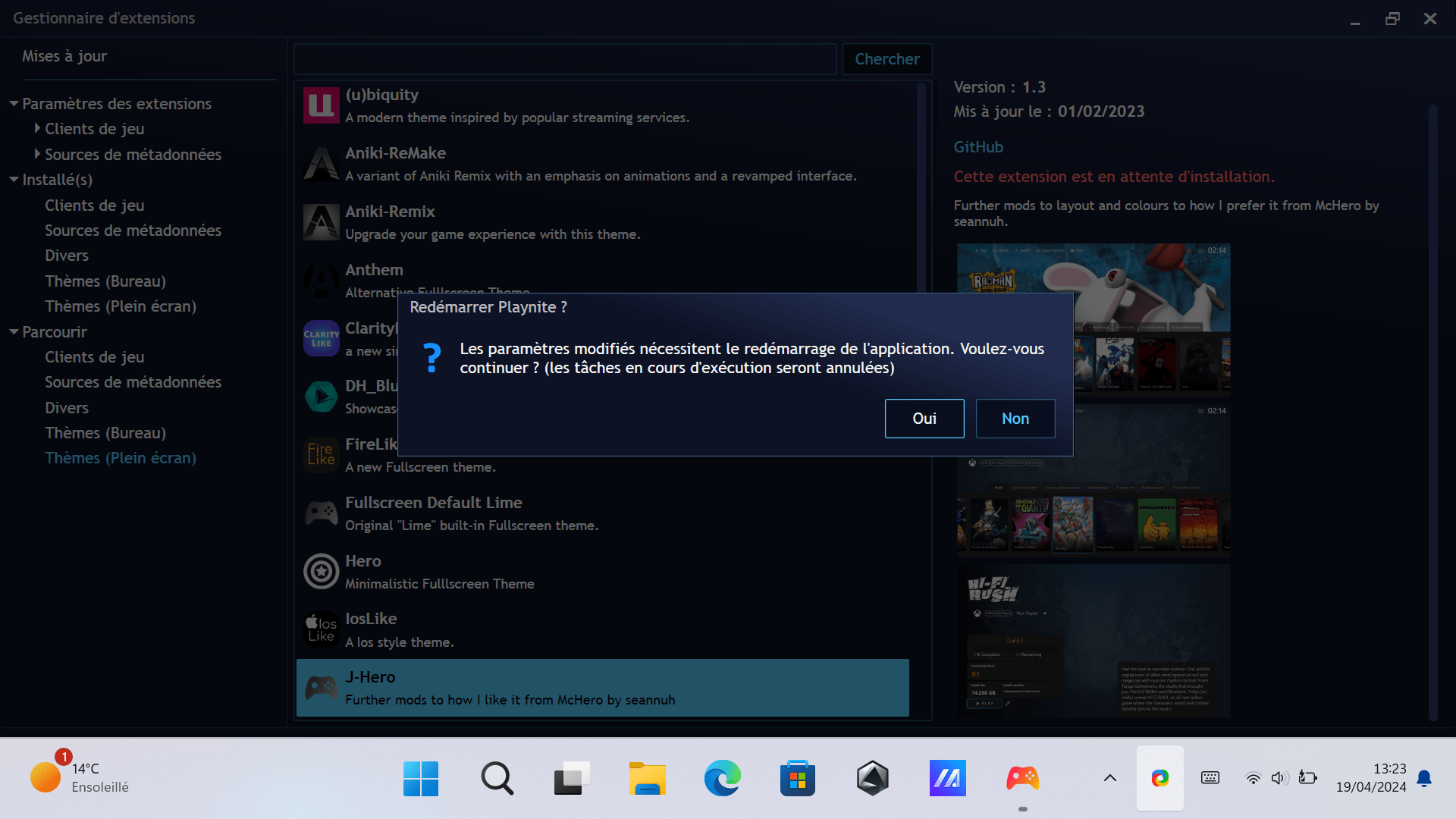The image size is (1456, 819).
Task: Click the FireLike theme icon
Action: click(x=322, y=455)
